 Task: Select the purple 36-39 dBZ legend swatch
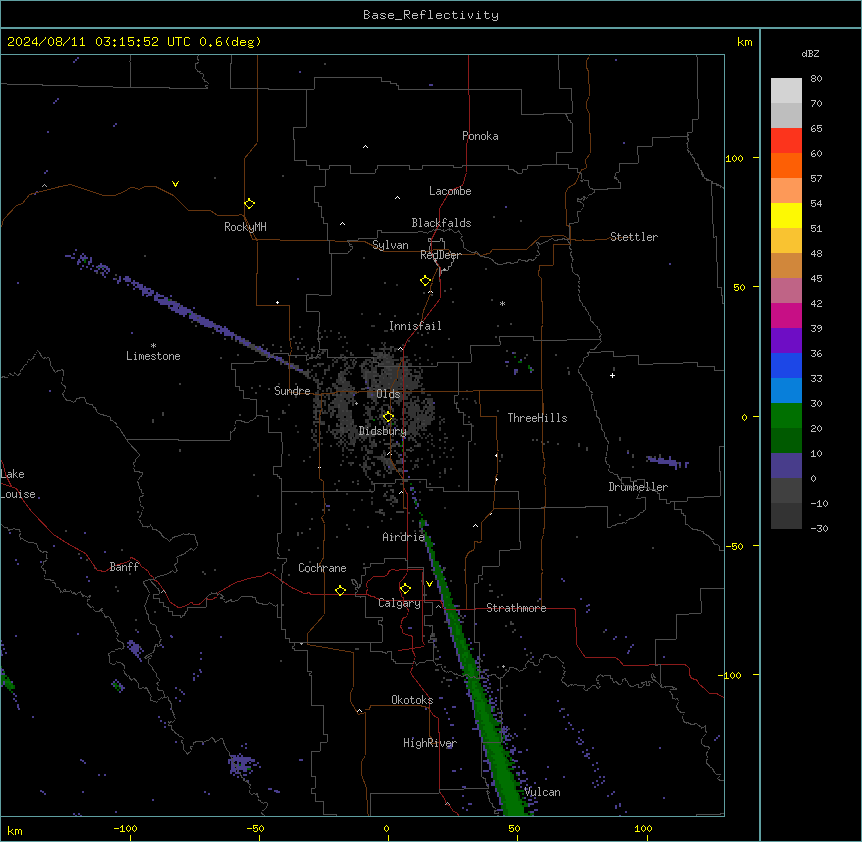(786, 341)
